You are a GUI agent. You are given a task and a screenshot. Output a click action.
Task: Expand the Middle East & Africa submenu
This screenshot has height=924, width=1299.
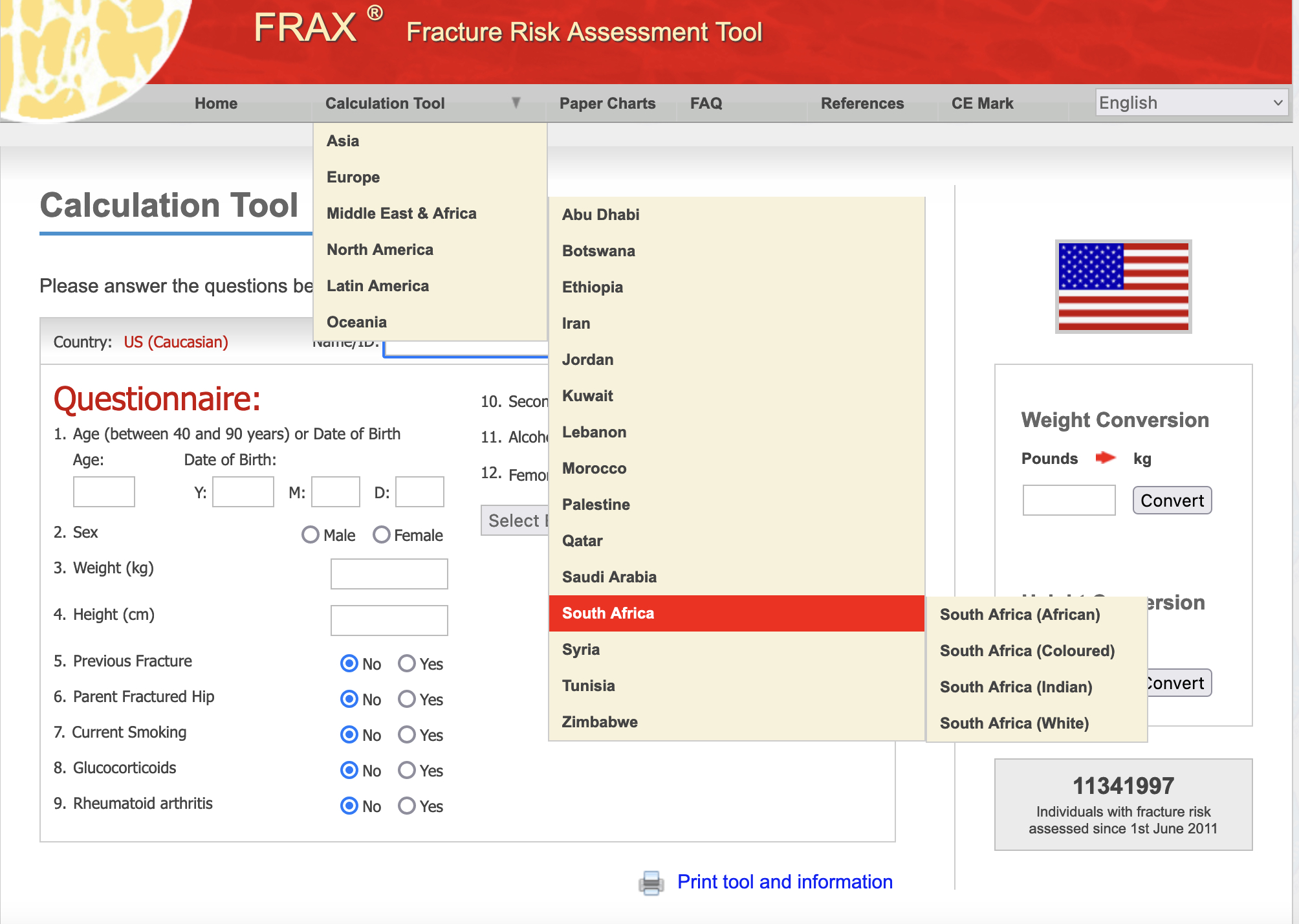pos(430,214)
